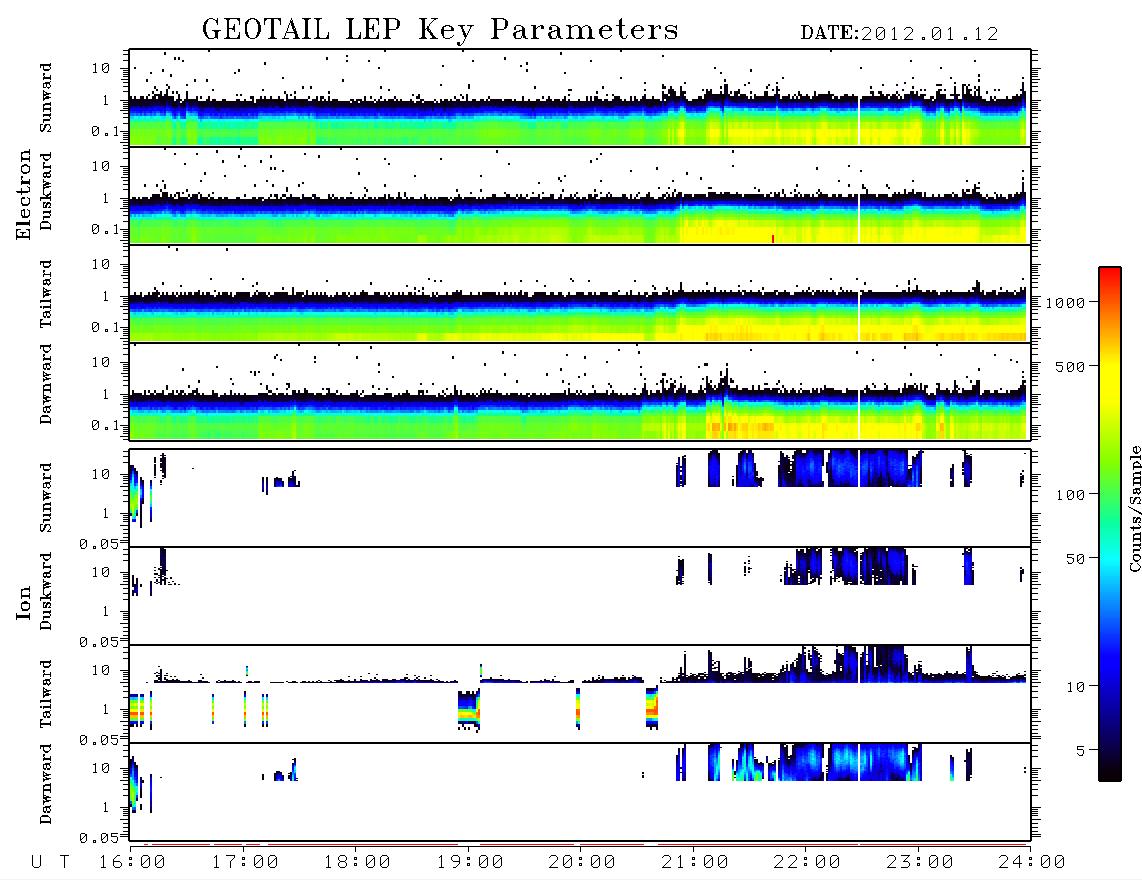This screenshot has width=1142, height=880.
Task: Click the 18:00 time axis label
Action: [357, 862]
